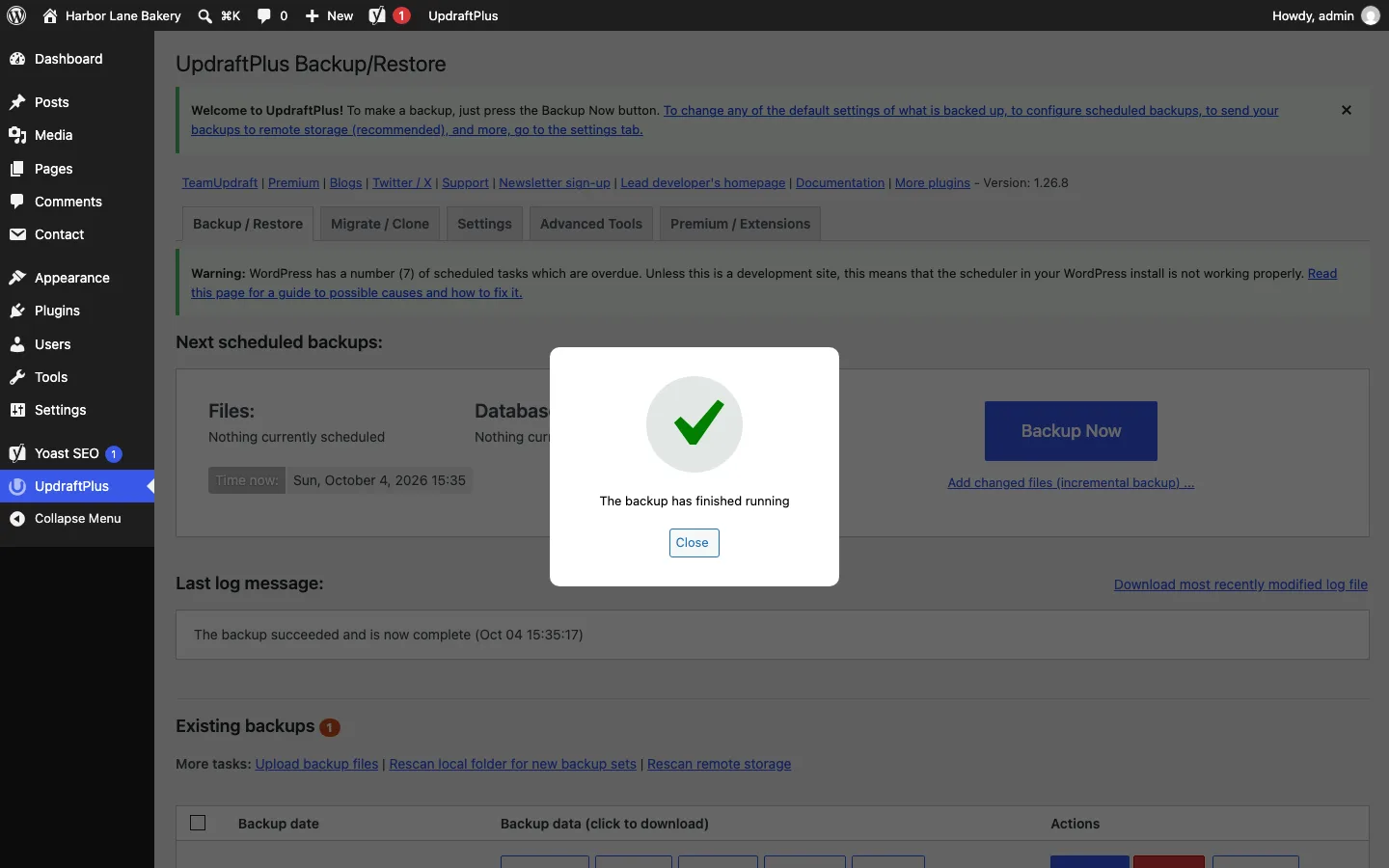Viewport: 1389px width, 868px height.
Task: Click Add changed files incremental backup link
Action: 1071,483
